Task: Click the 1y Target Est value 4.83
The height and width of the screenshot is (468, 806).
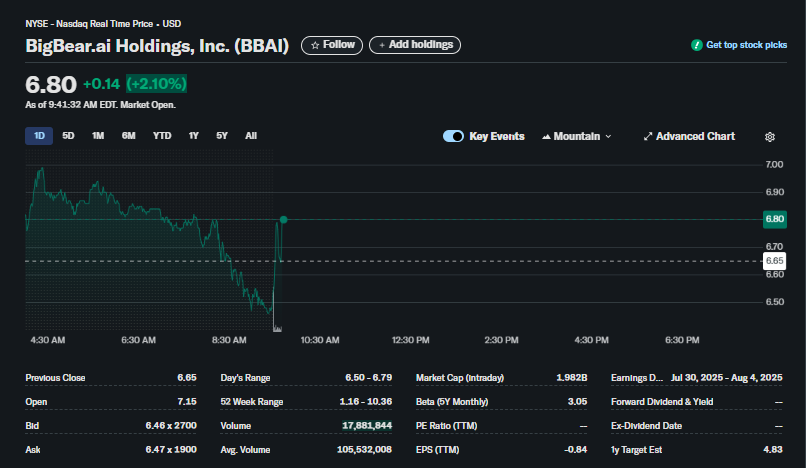Action: click(773, 449)
